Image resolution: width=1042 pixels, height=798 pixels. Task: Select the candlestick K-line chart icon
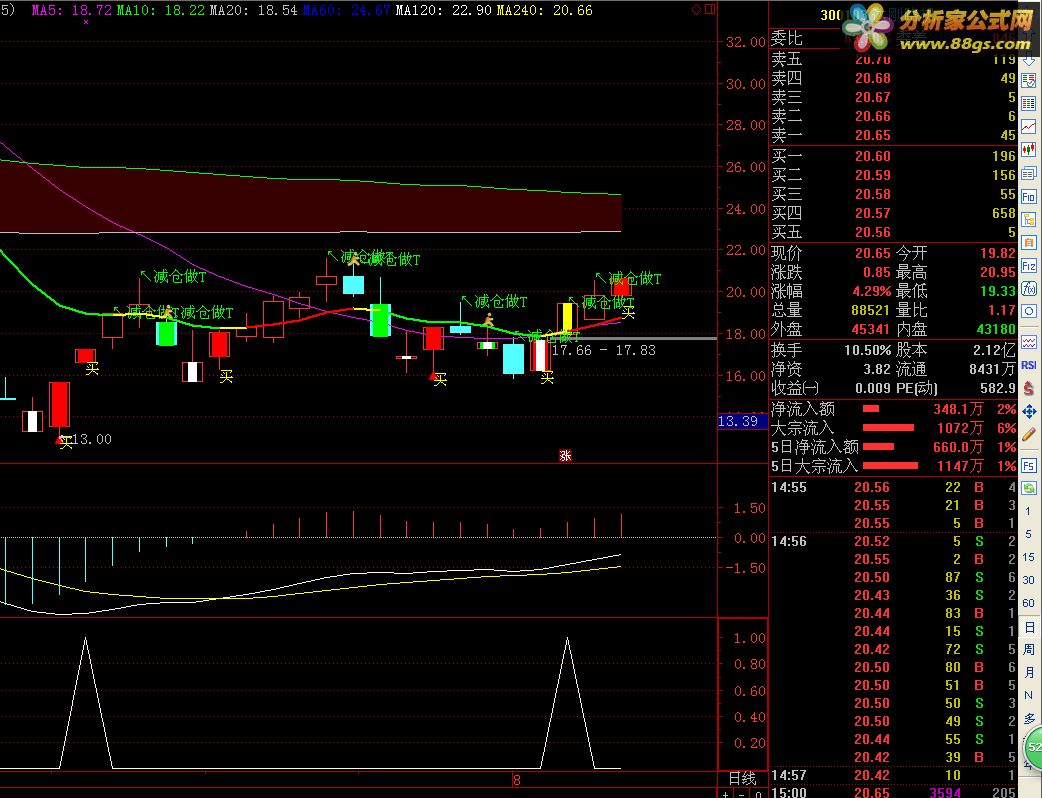[x=1029, y=150]
